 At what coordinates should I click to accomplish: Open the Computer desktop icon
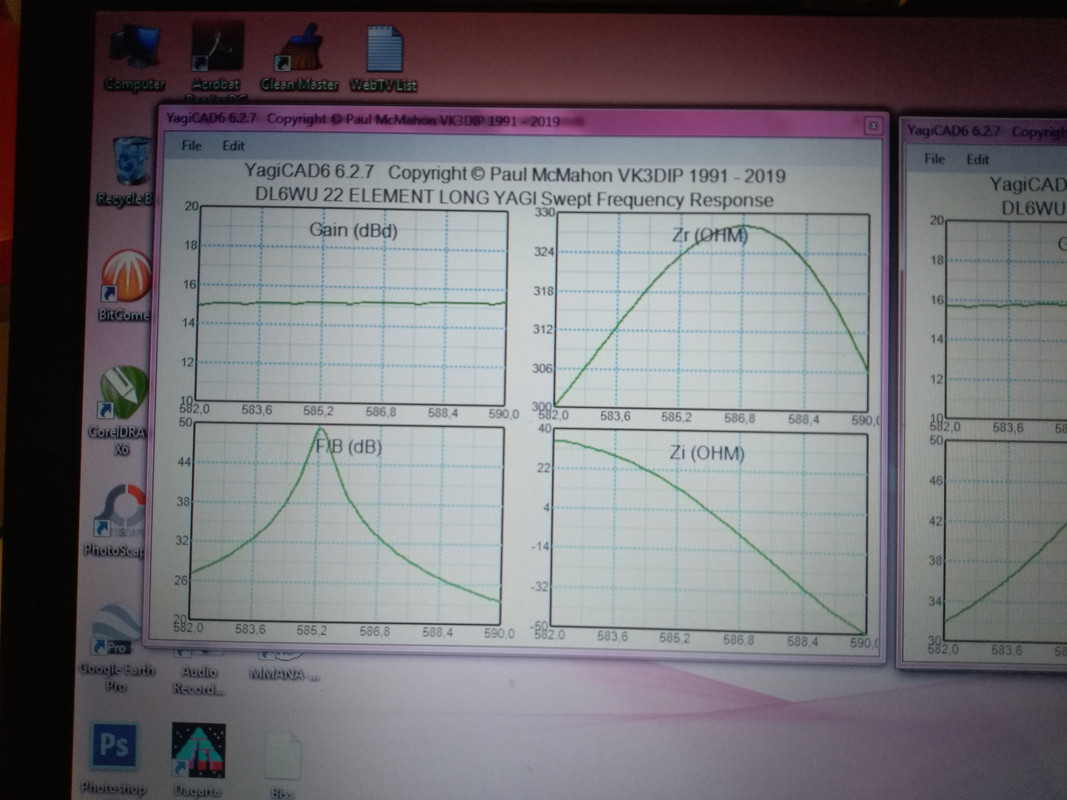135,58
